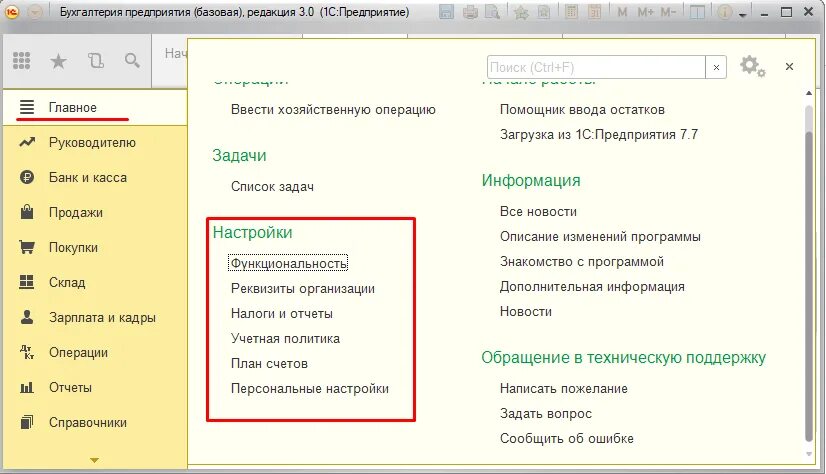Open the History icon in tools panel
Screen dimensions: 826x474
tap(95, 61)
